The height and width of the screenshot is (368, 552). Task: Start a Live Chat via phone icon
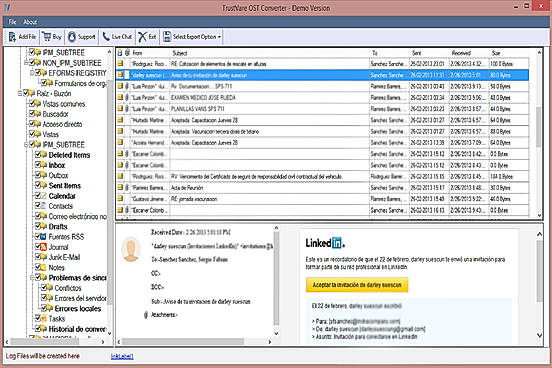(106, 37)
